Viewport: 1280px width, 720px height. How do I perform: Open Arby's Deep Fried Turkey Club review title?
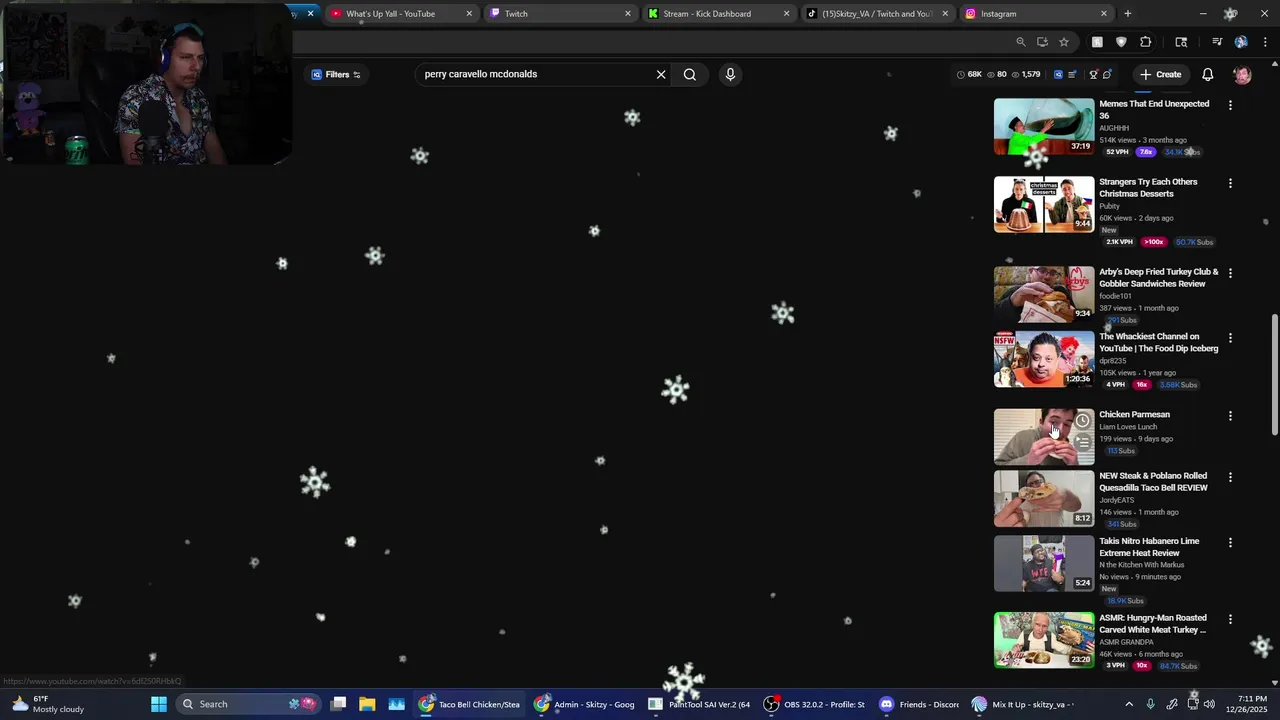coord(1159,278)
